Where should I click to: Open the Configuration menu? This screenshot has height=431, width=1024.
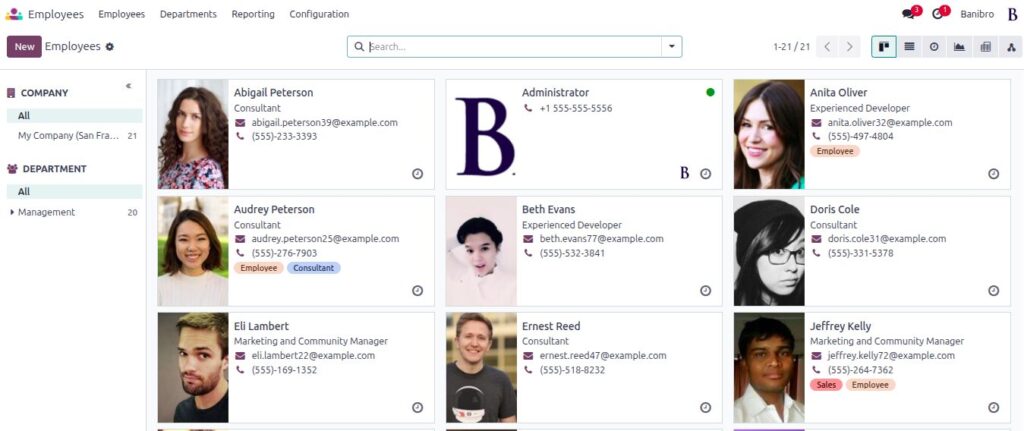pyautogui.click(x=319, y=14)
